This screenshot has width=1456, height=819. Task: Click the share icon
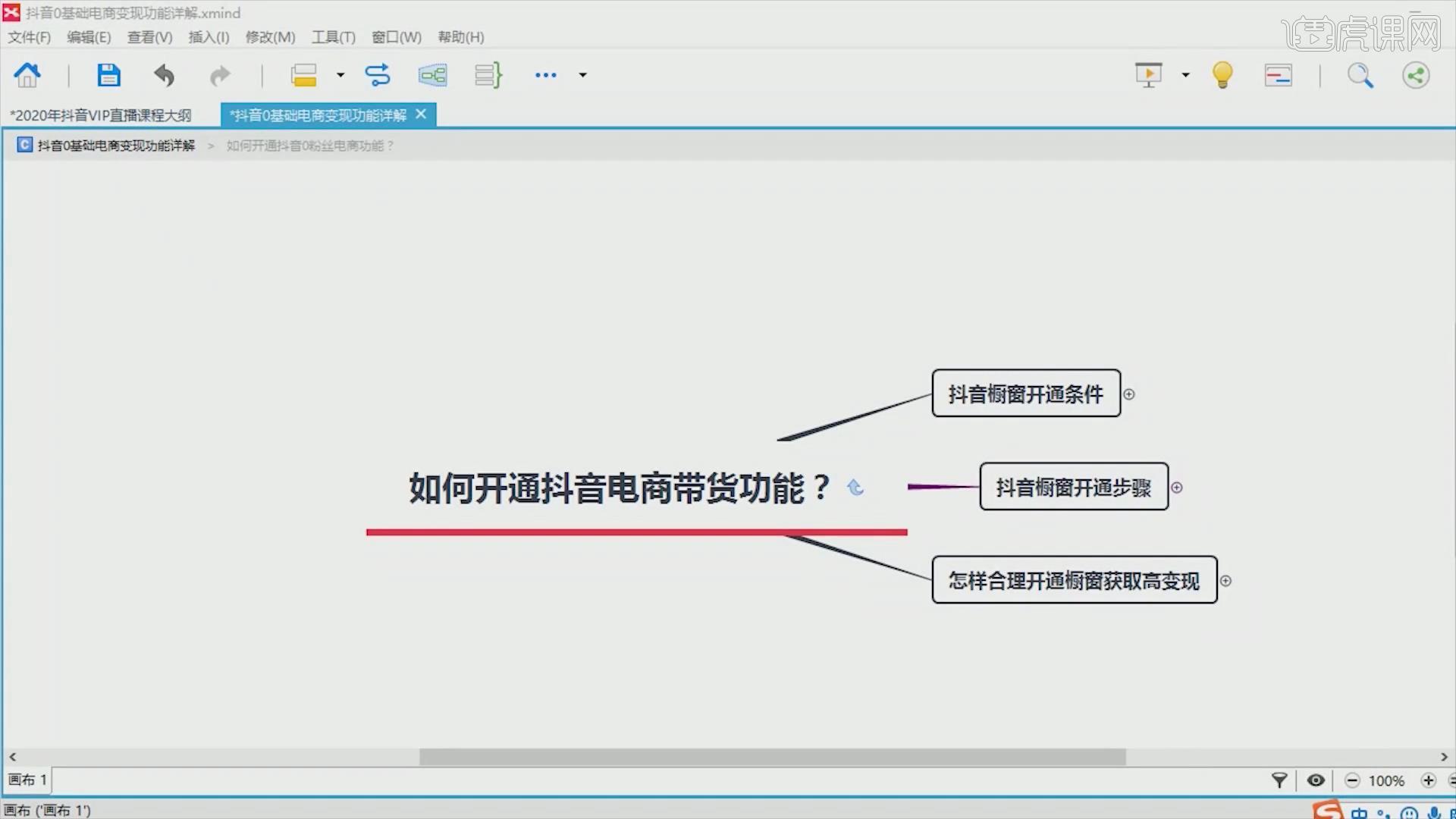1416,75
